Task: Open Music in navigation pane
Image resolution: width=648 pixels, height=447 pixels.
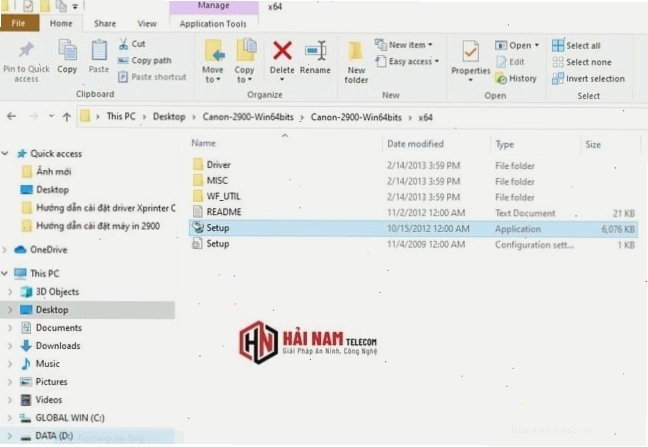Action: [x=40, y=364]
